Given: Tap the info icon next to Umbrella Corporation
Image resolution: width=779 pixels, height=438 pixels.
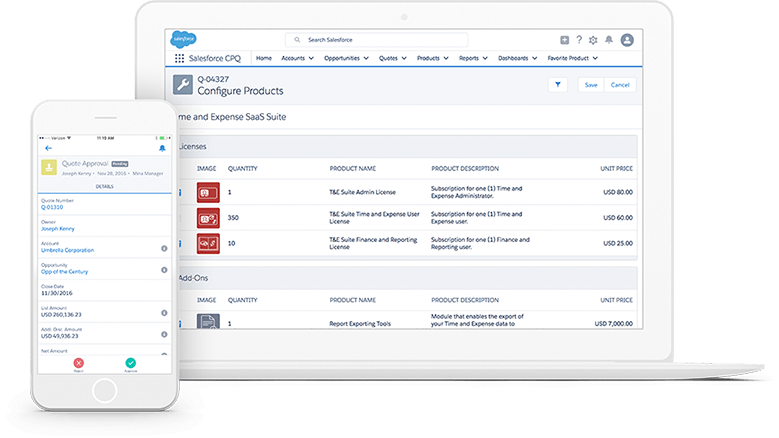Looking at the screenshot, I should pyautogui.click(x=164, y=248).
